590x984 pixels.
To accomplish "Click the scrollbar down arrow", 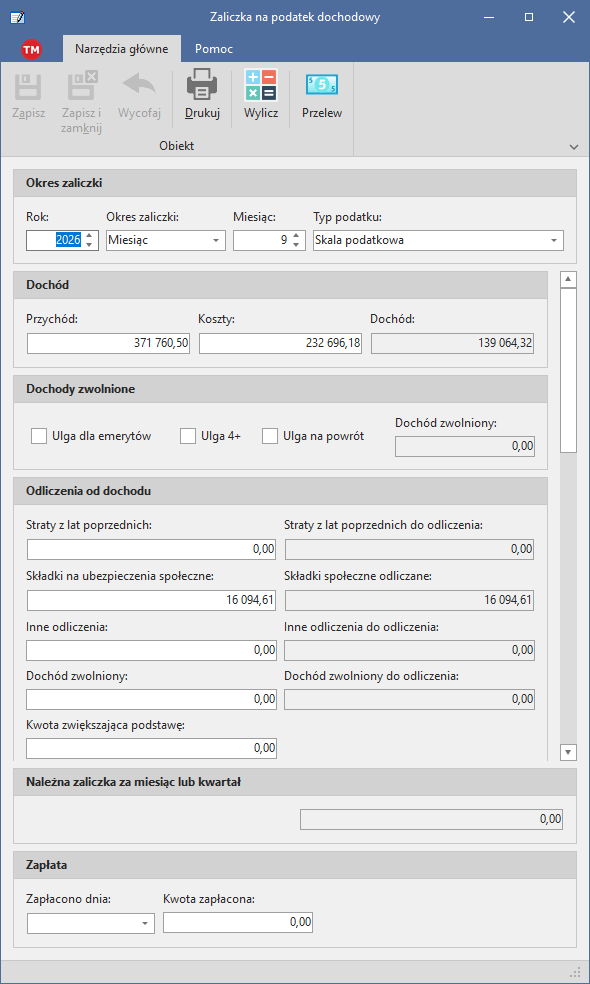I will [x=569, y=751].
